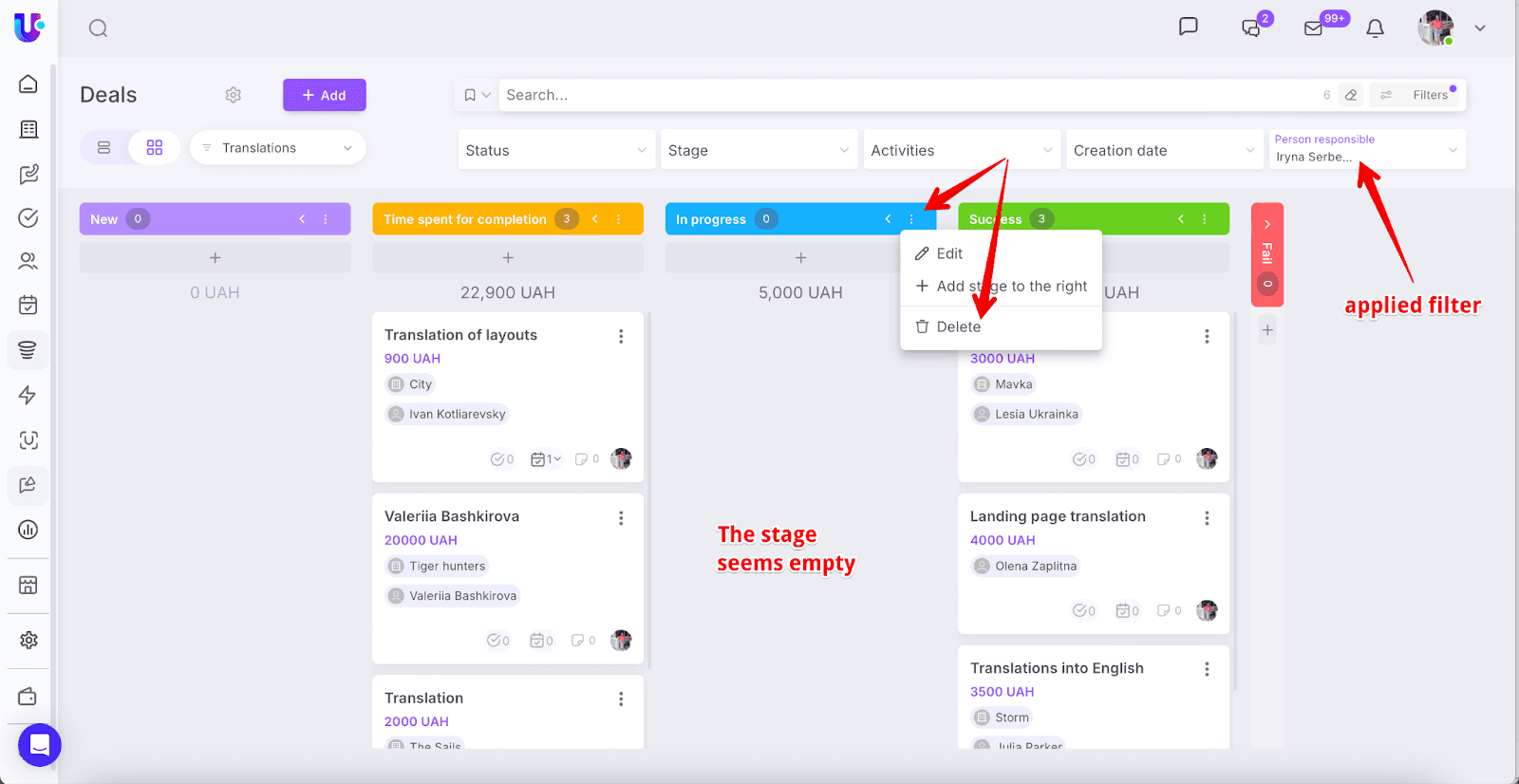Open the wallet sidebar icon

click(x=28, y=697)
